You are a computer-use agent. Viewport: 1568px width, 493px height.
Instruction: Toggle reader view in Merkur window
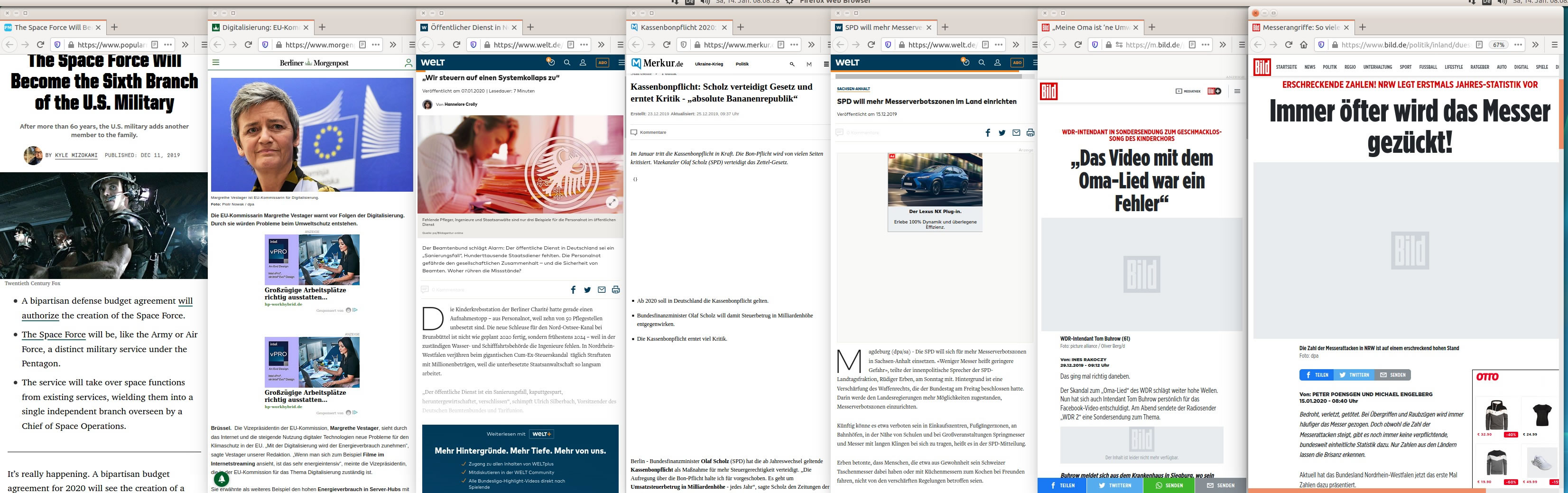click(781, 45)
